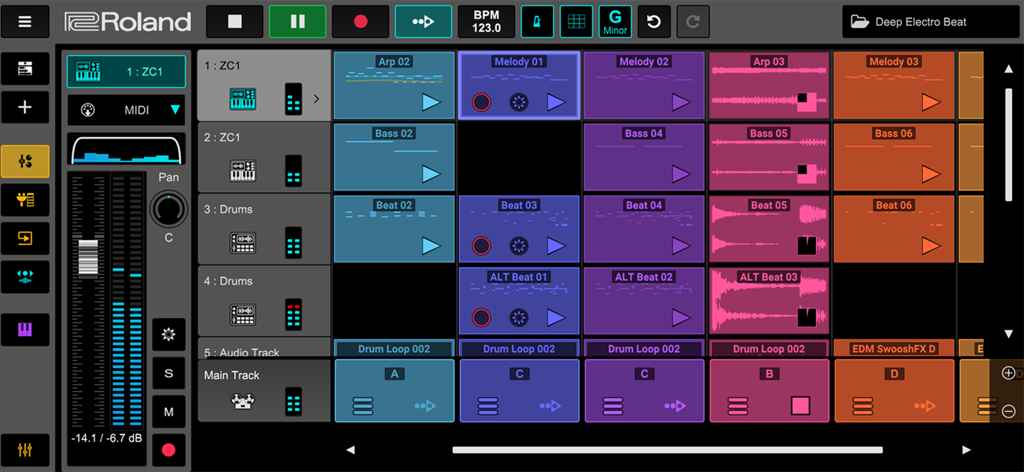1024x472 pixels.
Task: Open the hamburger main menu
Action: point(25,22)
